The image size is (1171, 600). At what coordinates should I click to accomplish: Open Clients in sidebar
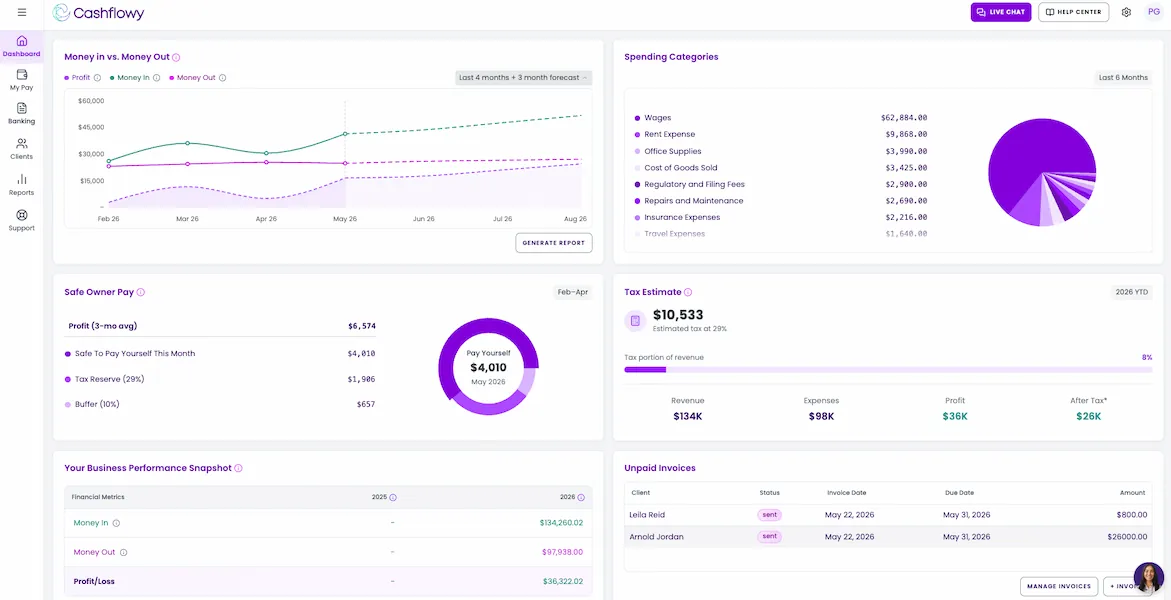click(22, 149)
